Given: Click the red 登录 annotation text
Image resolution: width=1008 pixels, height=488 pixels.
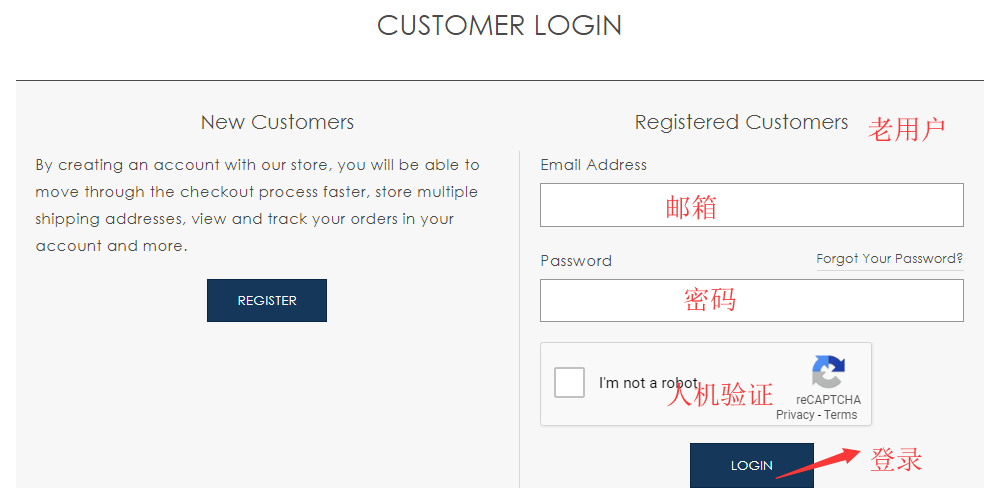Looking at the screenshot, I should coord(896,460).
